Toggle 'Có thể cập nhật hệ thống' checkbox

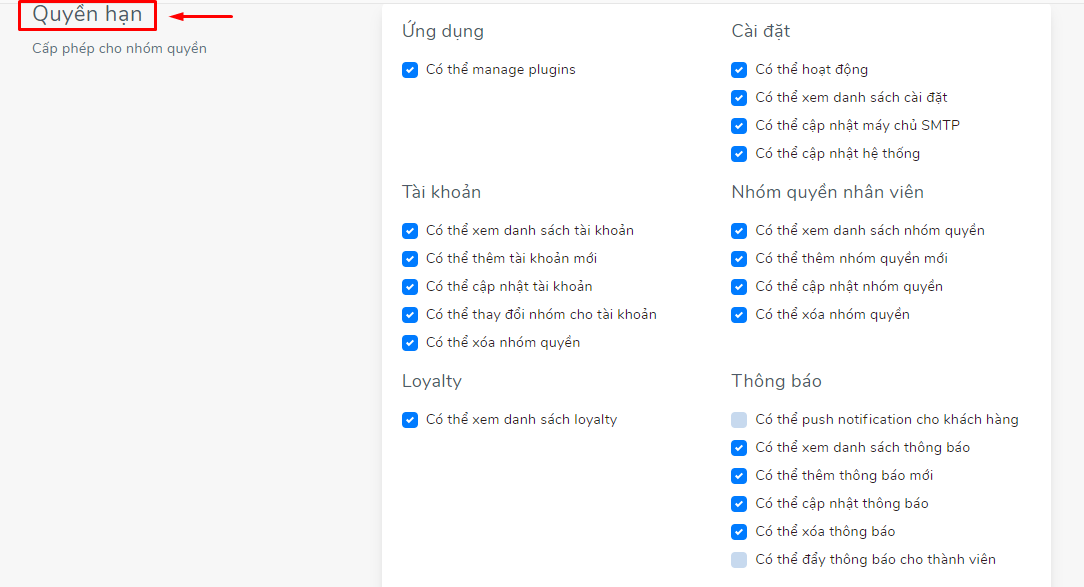(739, 154)
